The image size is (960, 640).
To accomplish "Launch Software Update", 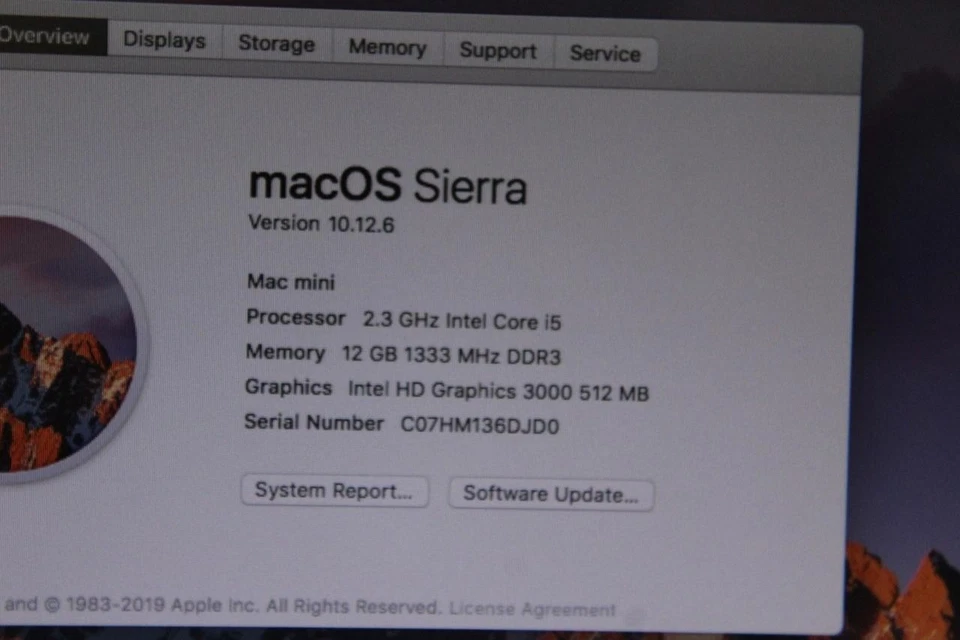I will tap(551, 494).
